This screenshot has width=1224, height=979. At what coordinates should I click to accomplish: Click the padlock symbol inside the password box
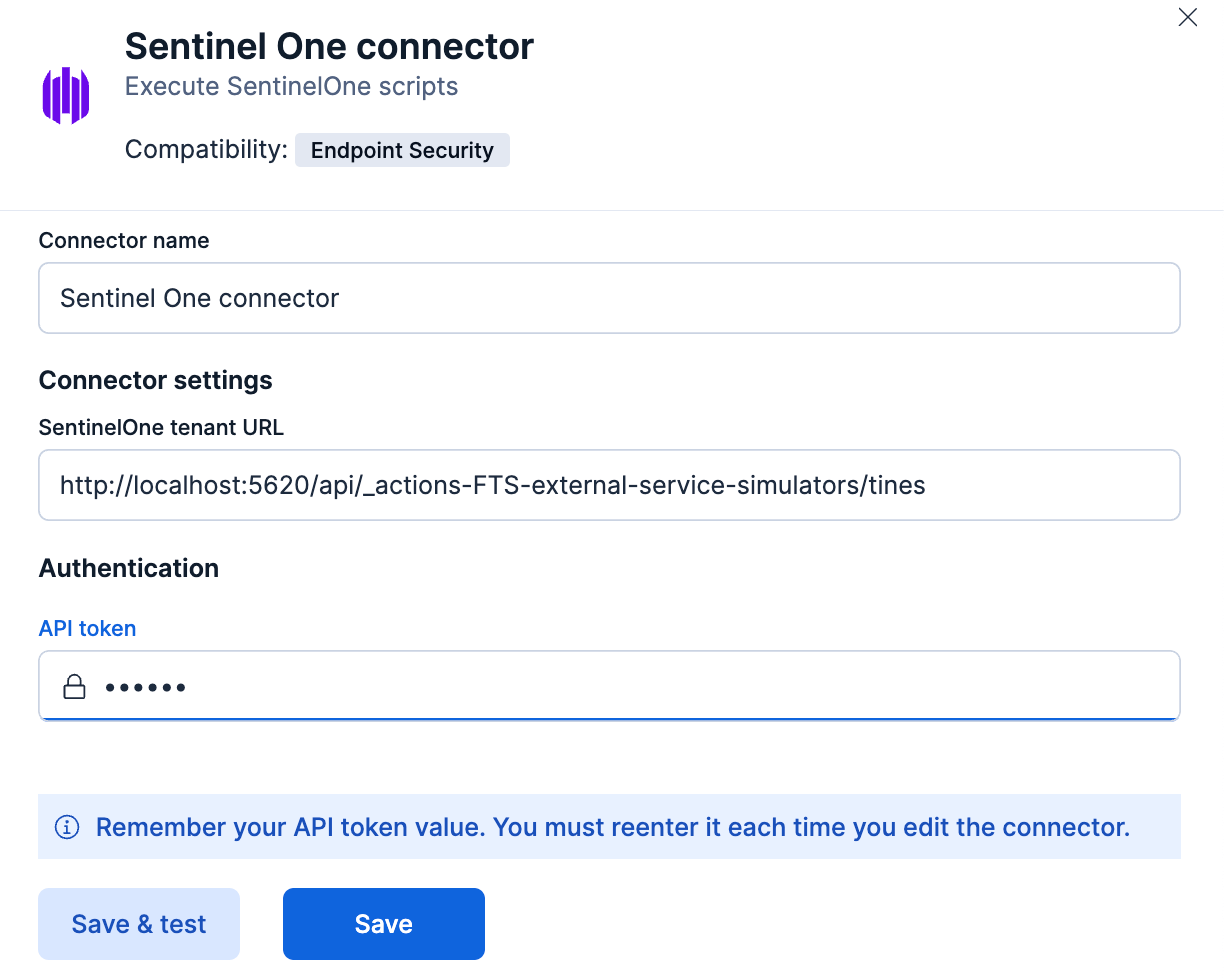pos(74,687)
